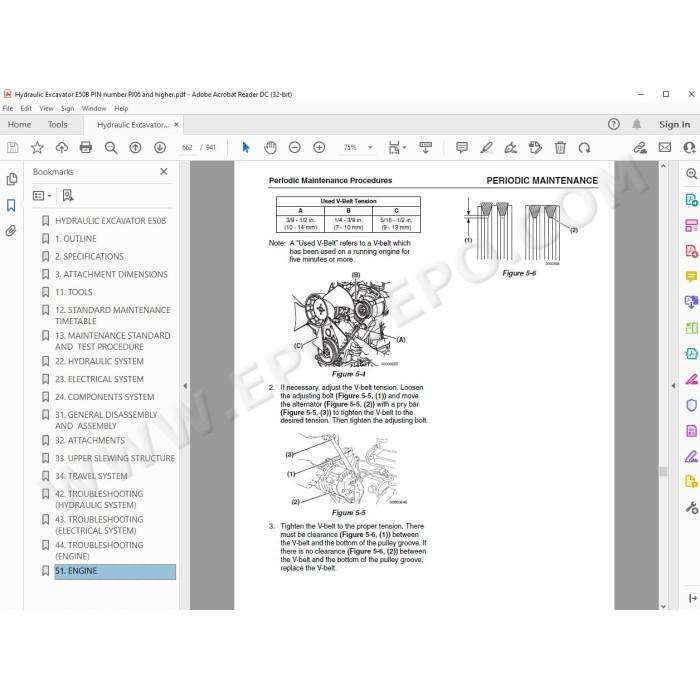Open the Edit menu
Viewport: 700px width, 700px height.
tap(26, 108)
